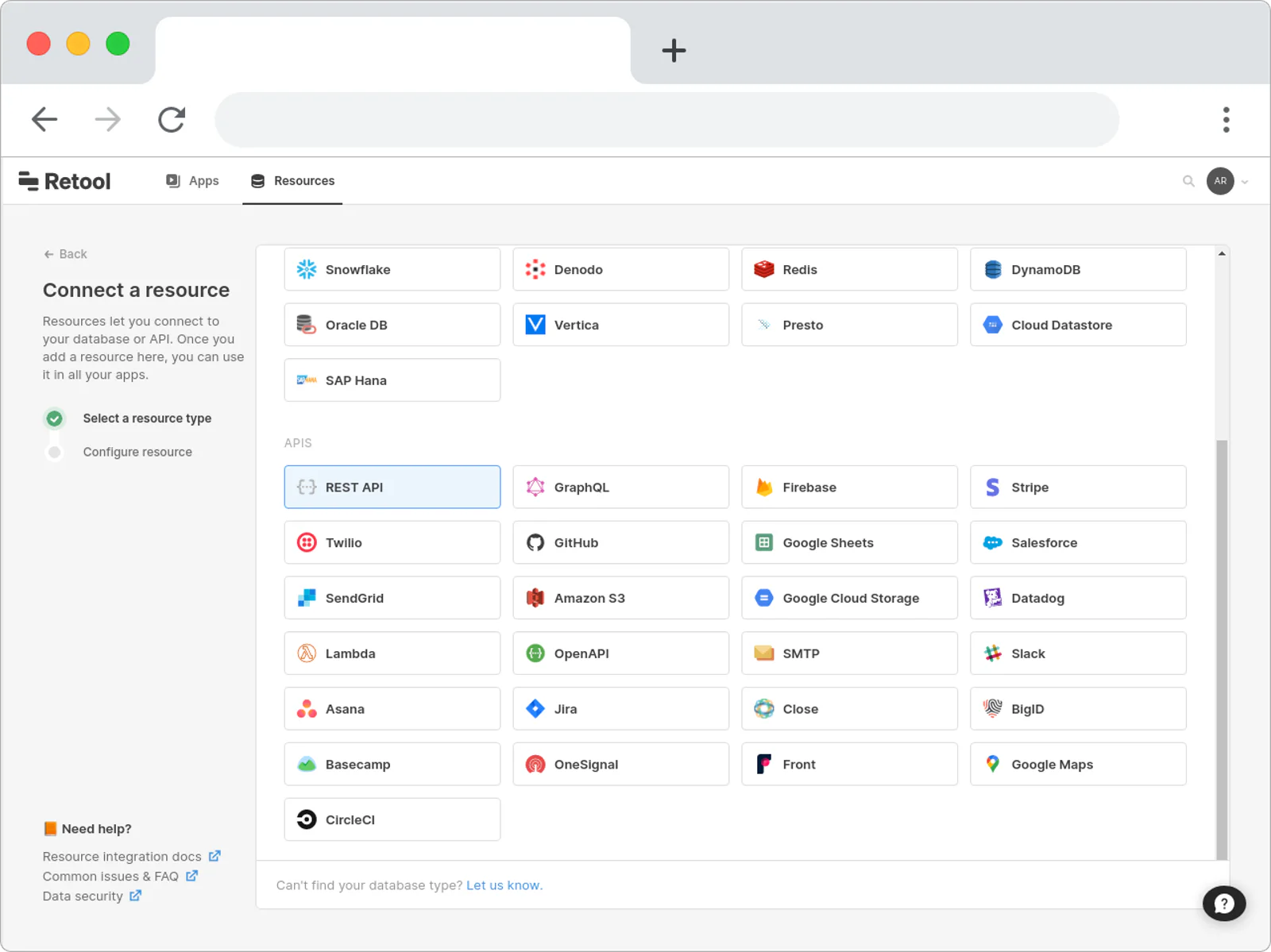Go Back to previous page
This screenshot has width=1271, height=952.
65,254
